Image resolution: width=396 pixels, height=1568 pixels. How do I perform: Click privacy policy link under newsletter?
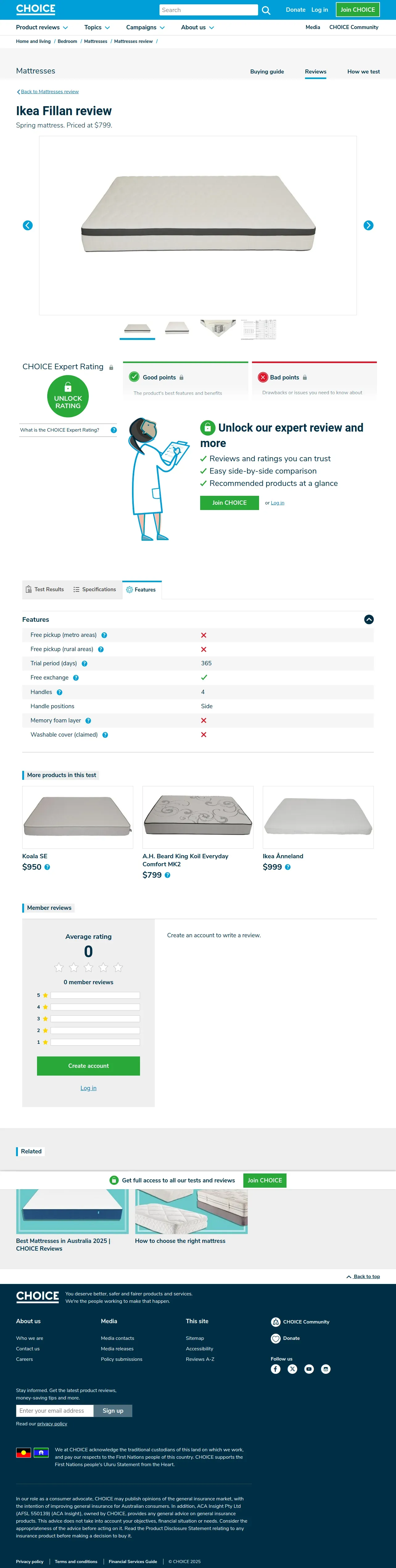[x=52, y=1424]
